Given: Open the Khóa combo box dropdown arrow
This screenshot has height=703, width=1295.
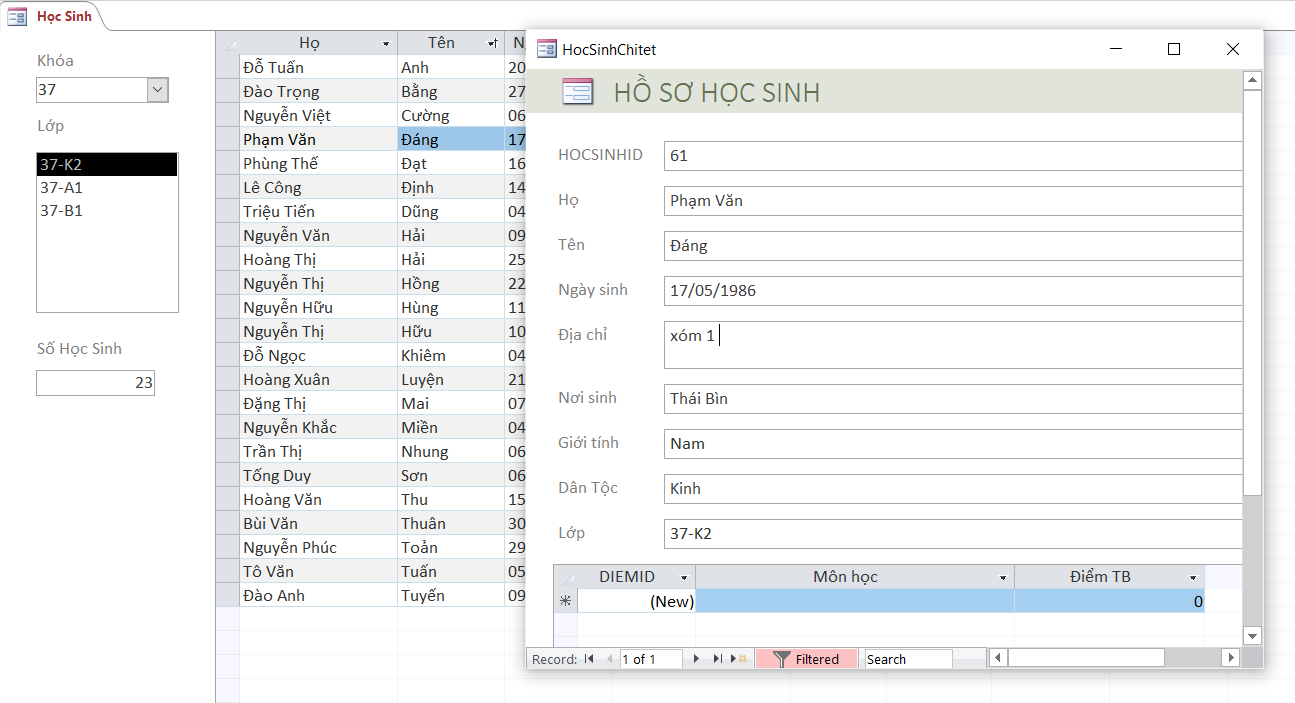Looking at the screenshot, I should (x=157, y=90).
